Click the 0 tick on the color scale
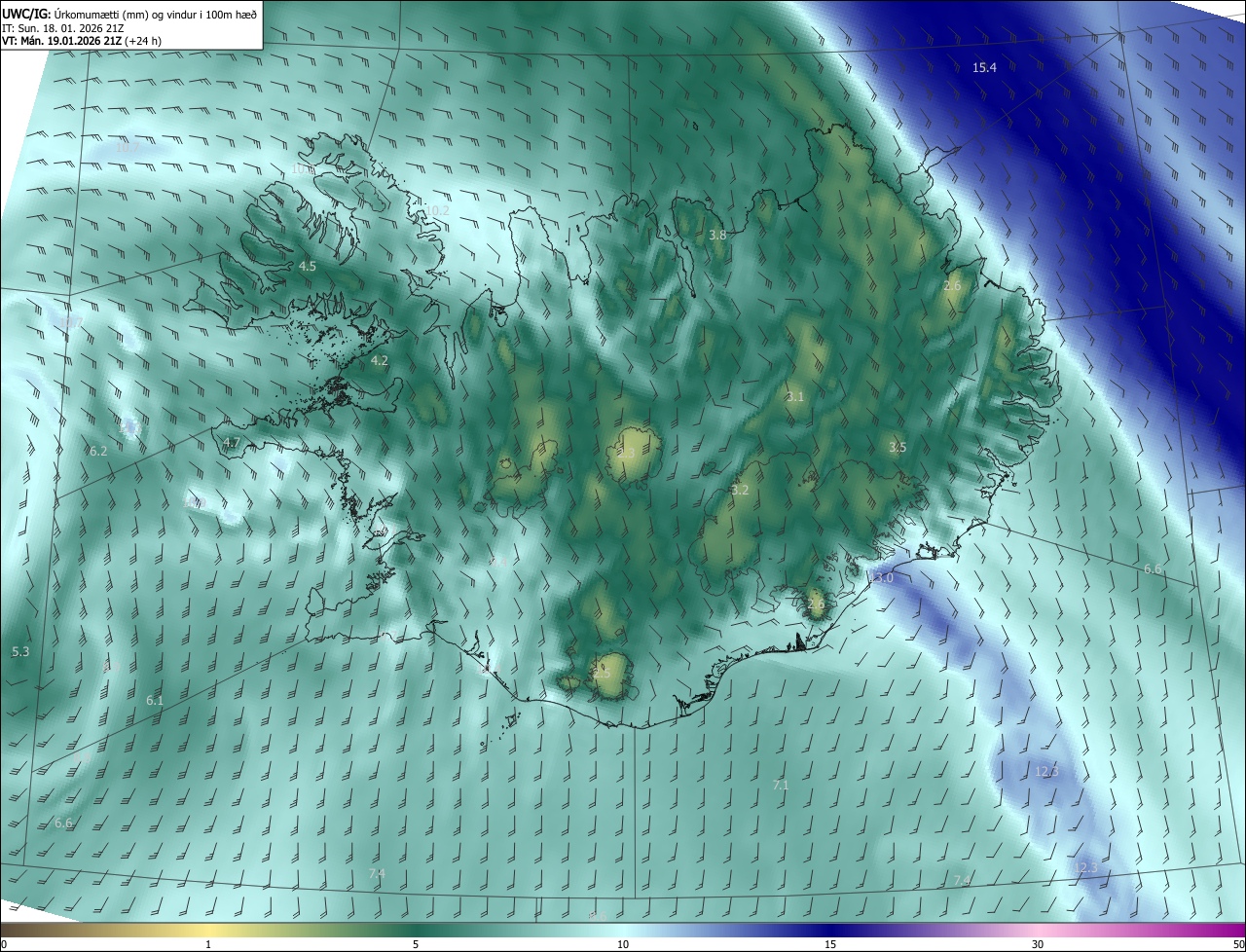 tap(4, 944)
